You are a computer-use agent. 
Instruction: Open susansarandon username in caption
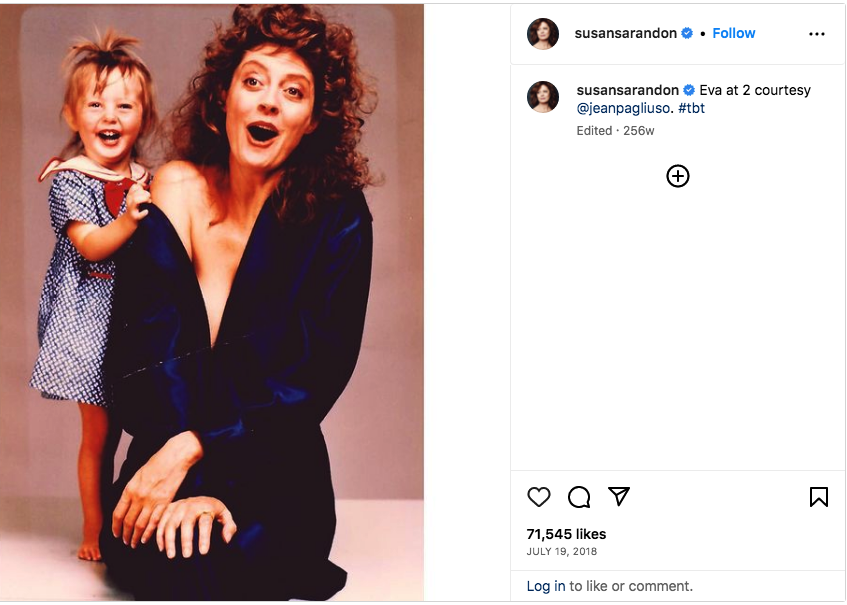(x=628, y=90)
